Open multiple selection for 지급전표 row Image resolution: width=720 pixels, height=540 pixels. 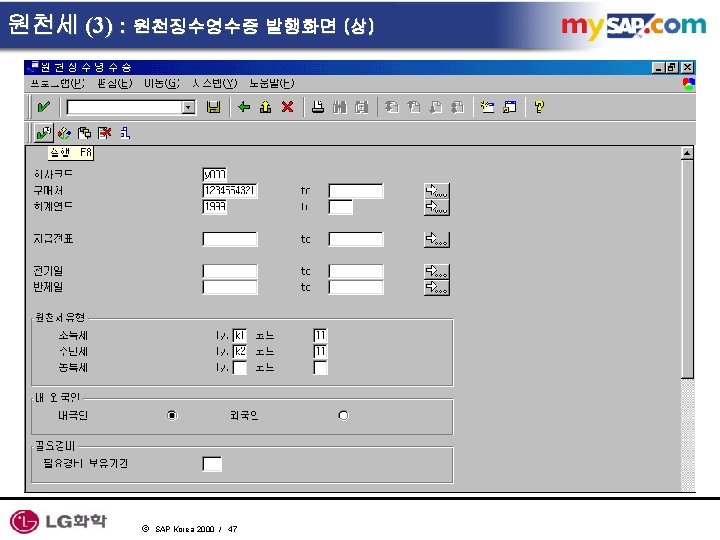pos(437,239)
